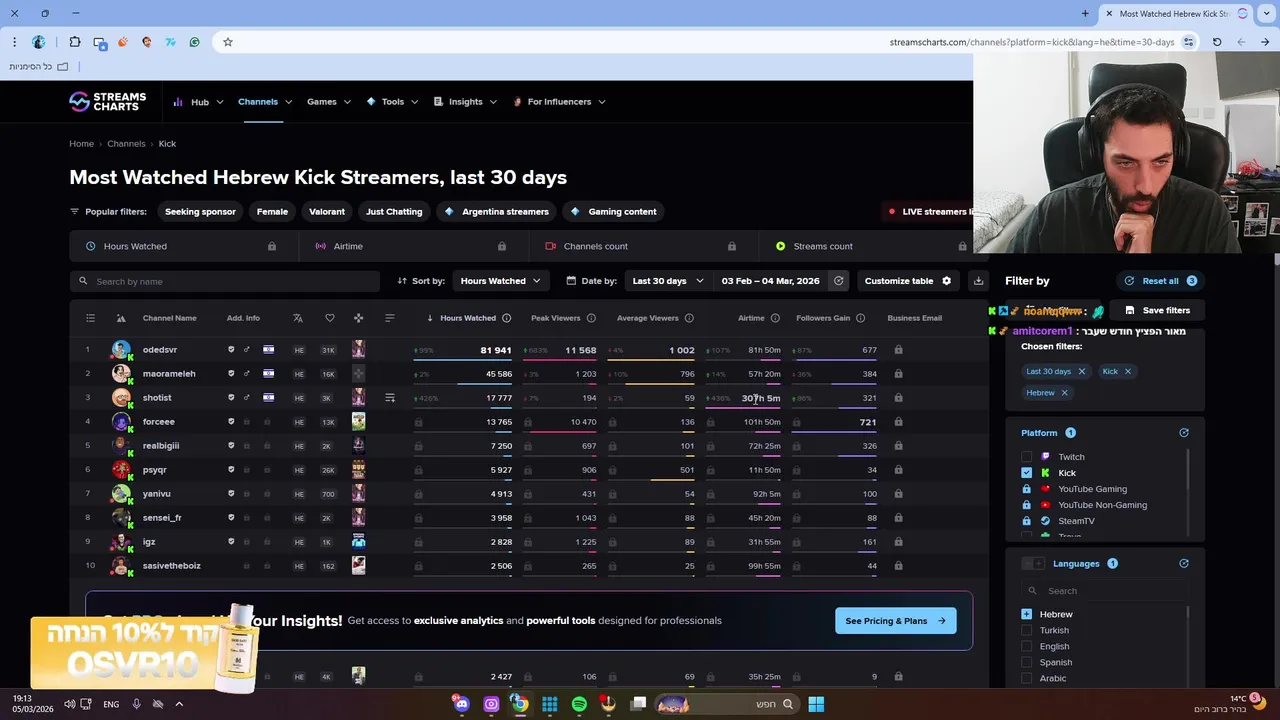Open the Hub menu

pos(198,102)
